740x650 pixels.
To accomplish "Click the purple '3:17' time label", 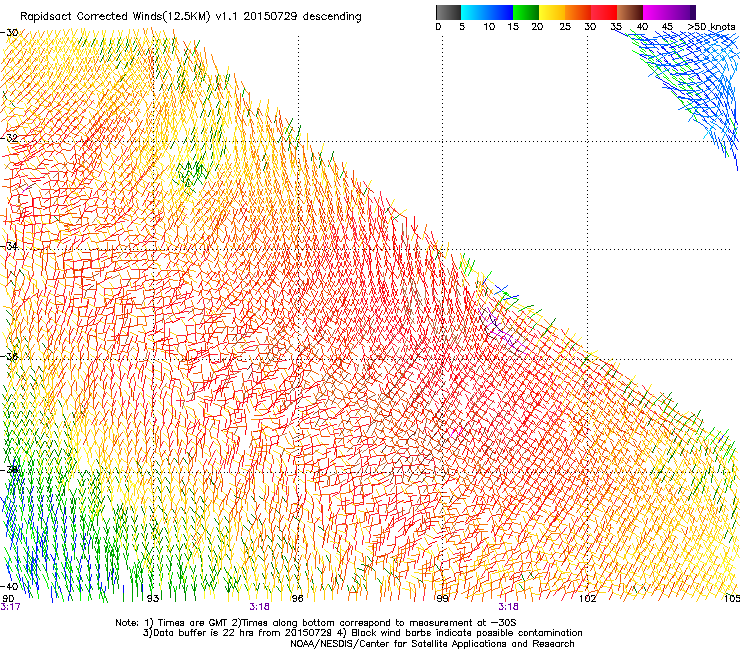I will click(10, 607).
